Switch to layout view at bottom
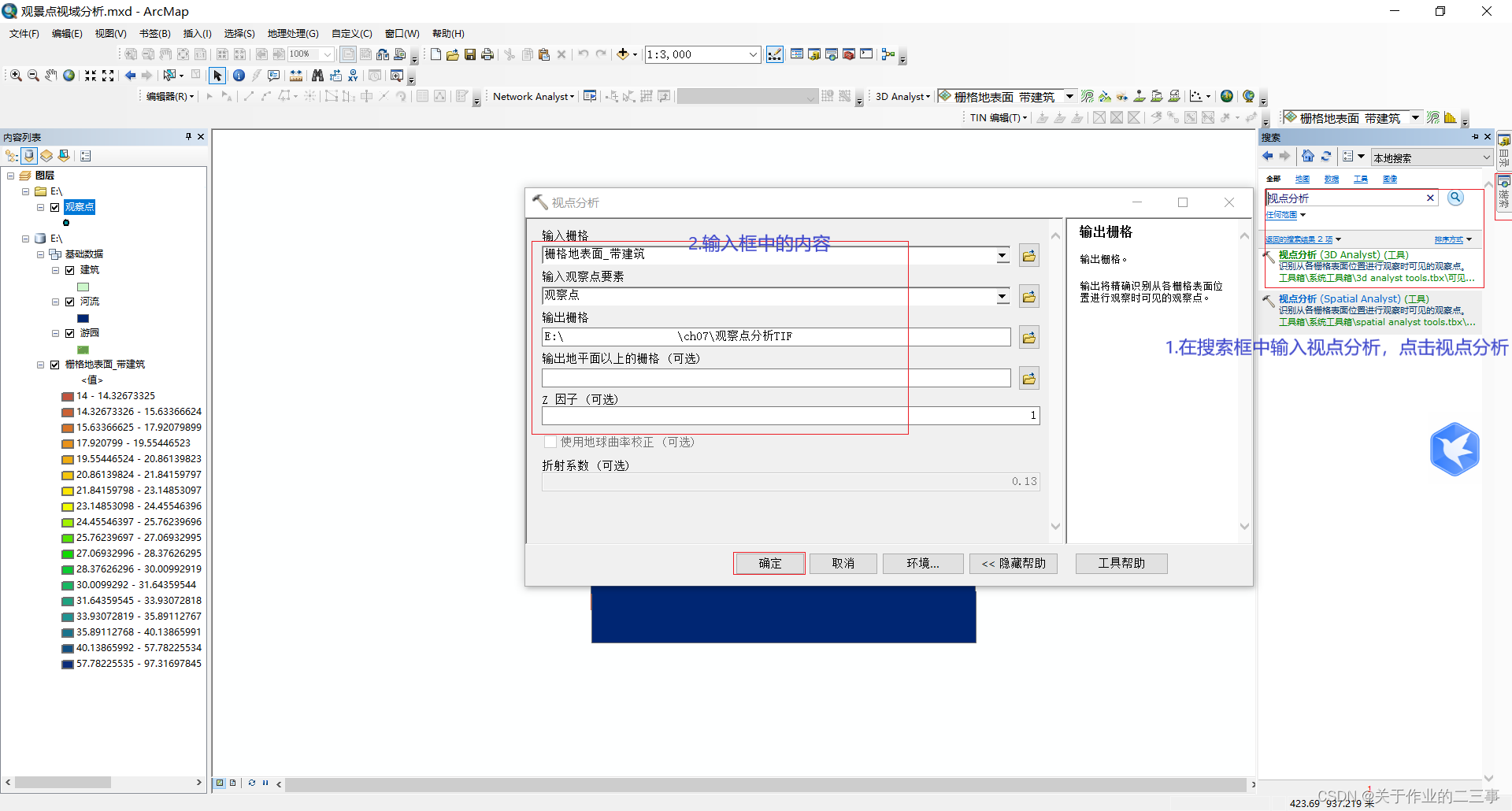Image resolution: width=1512 pixels, height=811 pixels. 233,783
